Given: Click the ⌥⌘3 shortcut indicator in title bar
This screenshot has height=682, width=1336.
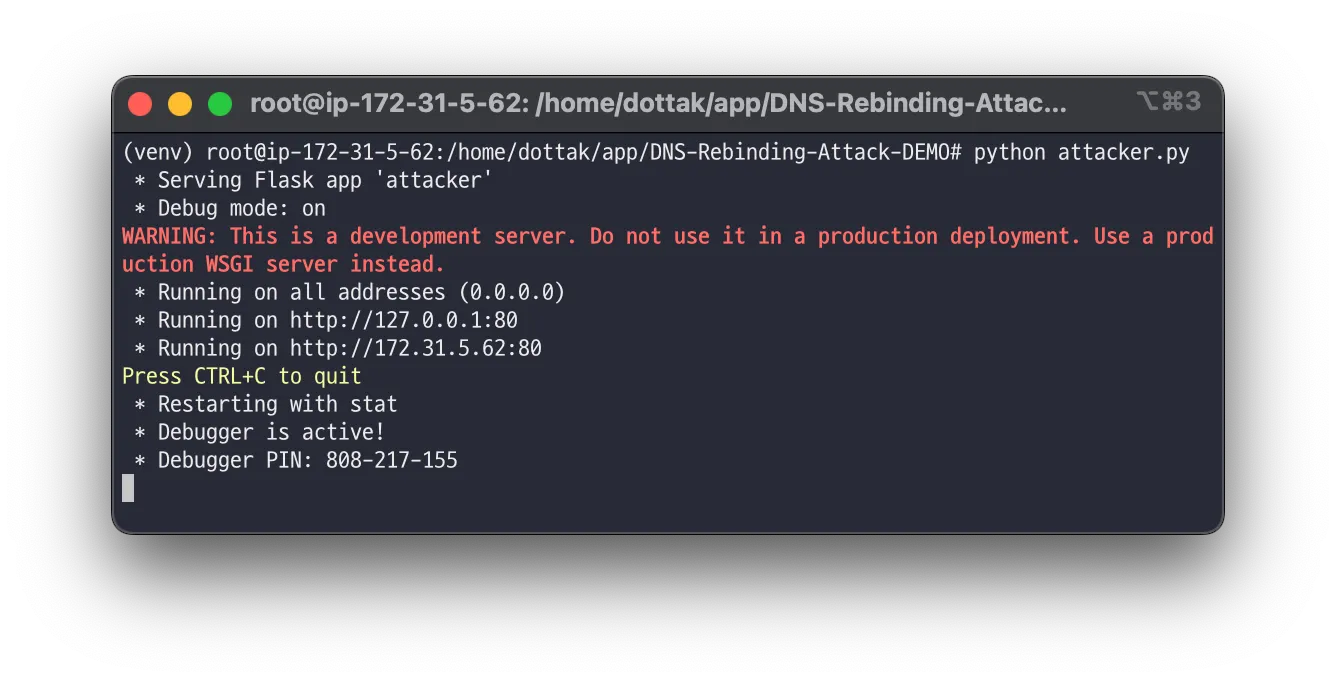Looking at the screenshot, I should (x=1168, y=102).
